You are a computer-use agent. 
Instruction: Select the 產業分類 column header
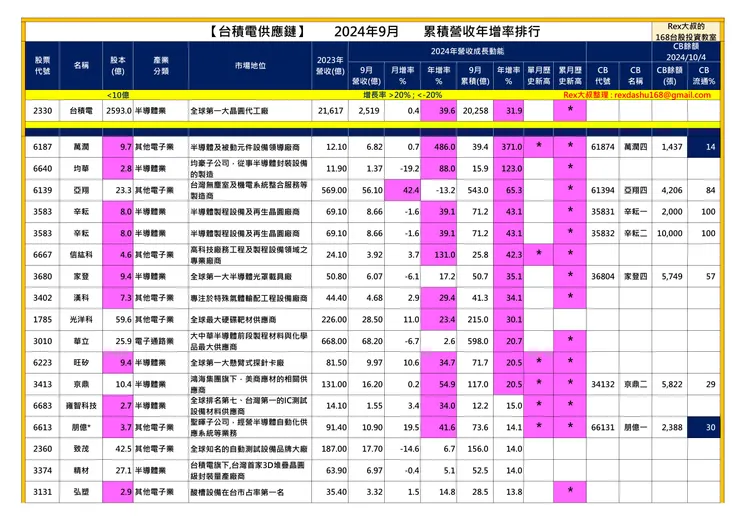coord(161,66)
